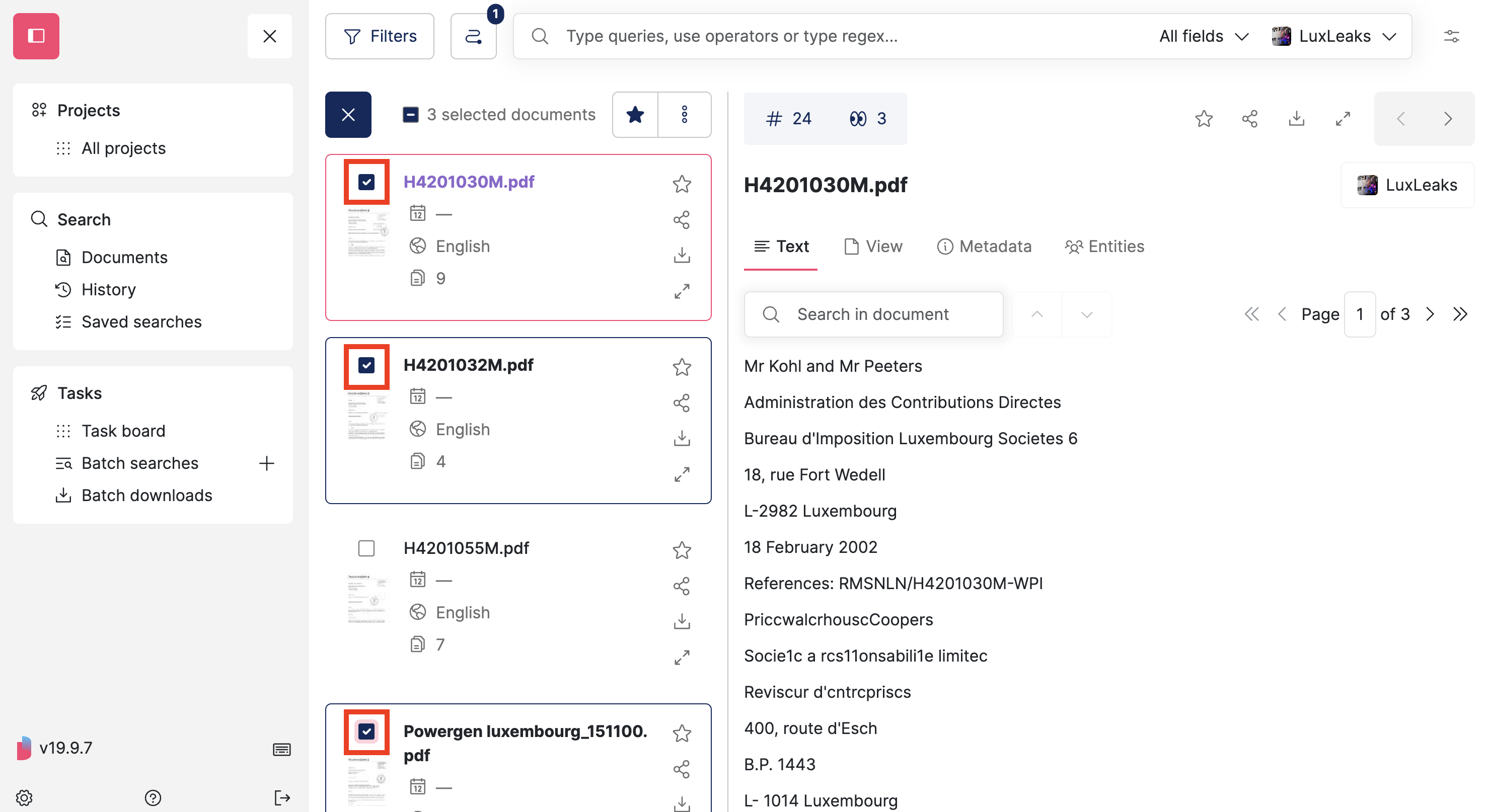The height and width of the screenshot is (812, 1488).
Task: Toggle the sidebar with the pink button
Action: (36, 36)
